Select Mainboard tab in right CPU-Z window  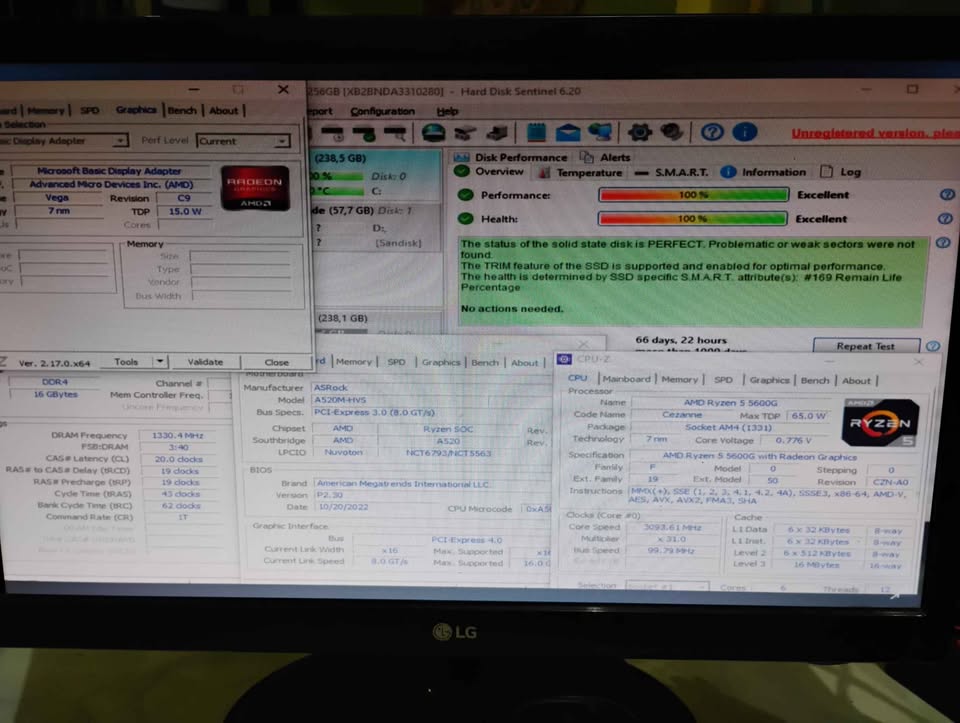tap(626, 379)
